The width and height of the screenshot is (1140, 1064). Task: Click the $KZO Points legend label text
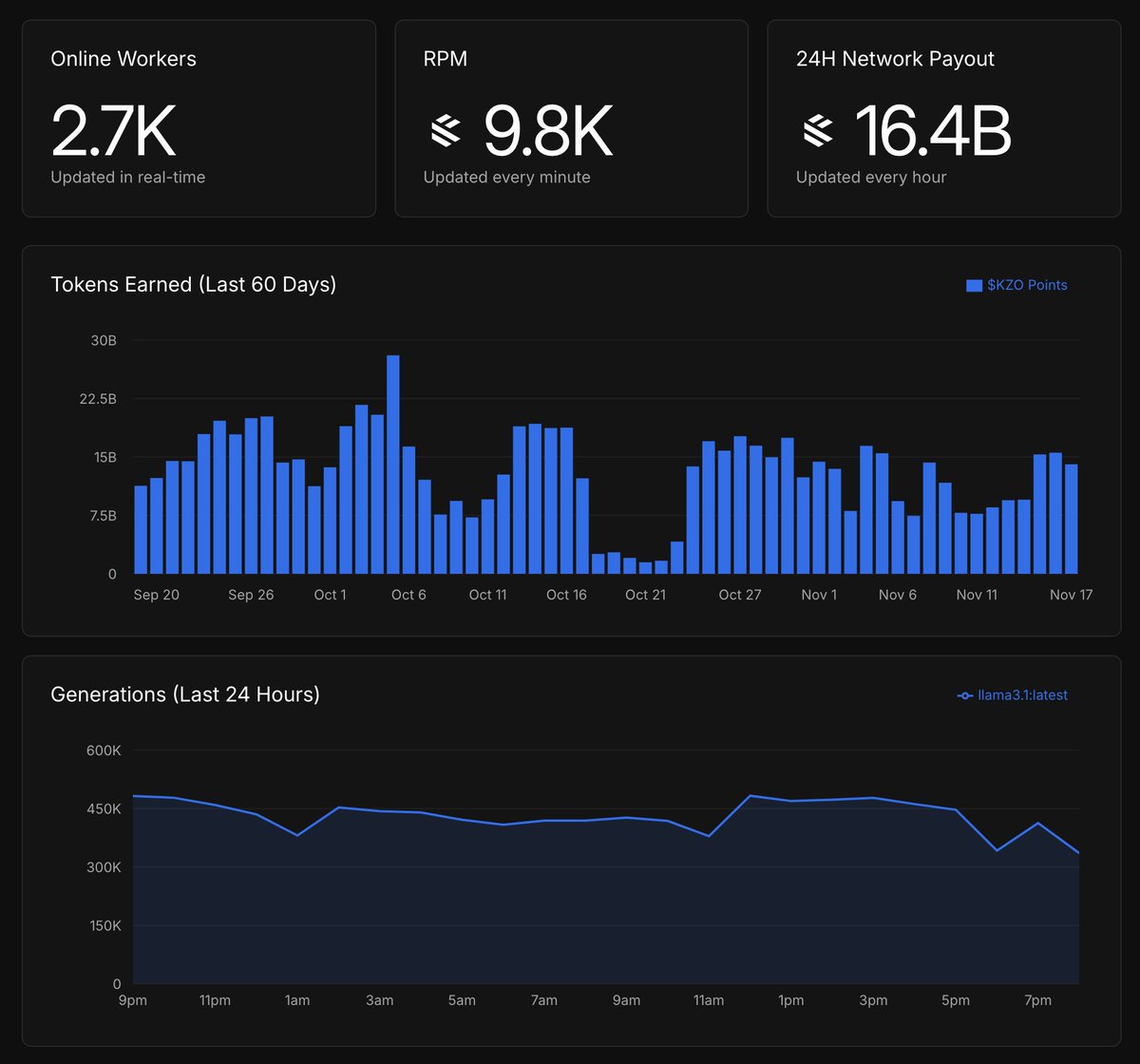pos(1028,285)
